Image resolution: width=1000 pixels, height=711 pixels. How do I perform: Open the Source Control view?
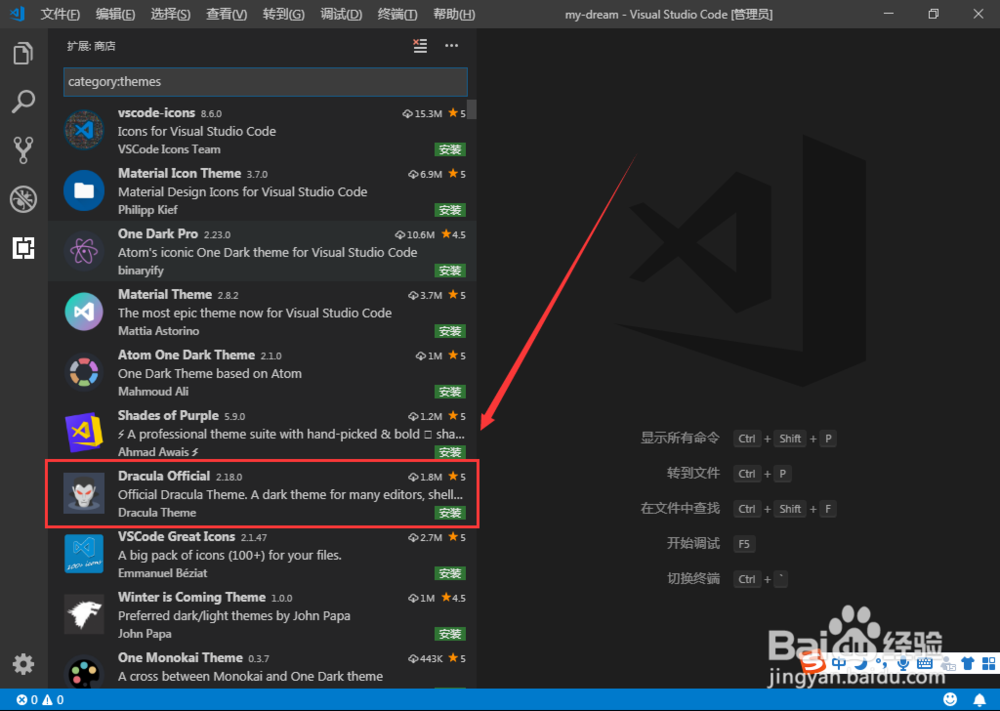click(23, 150)
